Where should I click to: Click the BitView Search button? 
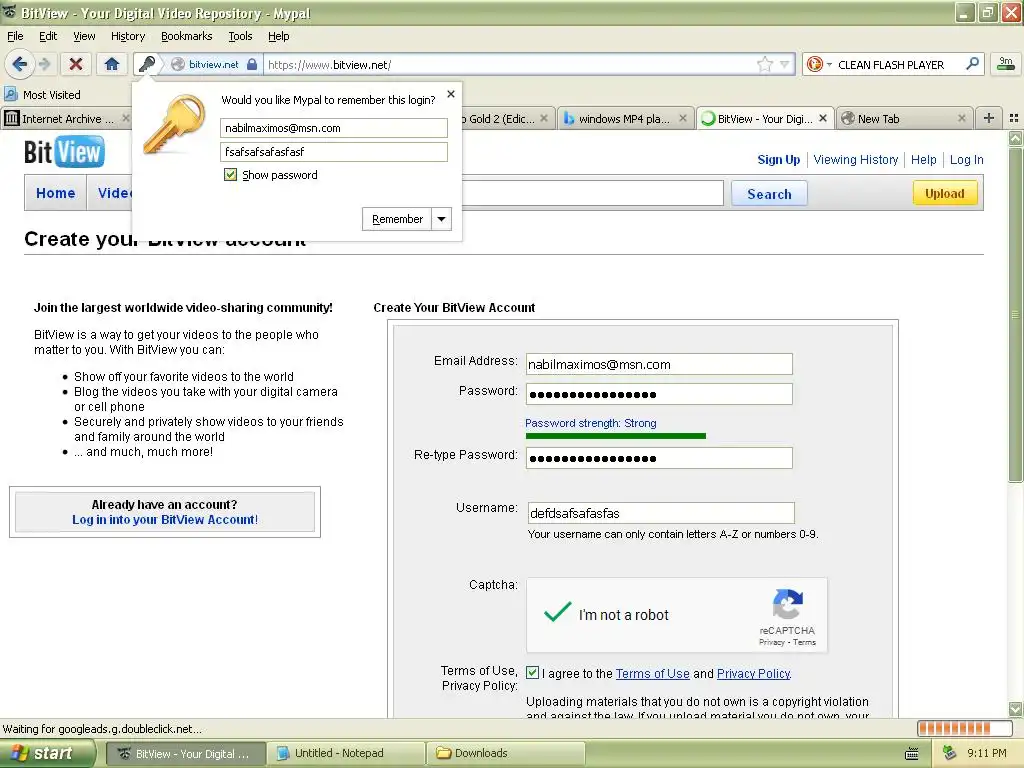[x=769, y=194]
